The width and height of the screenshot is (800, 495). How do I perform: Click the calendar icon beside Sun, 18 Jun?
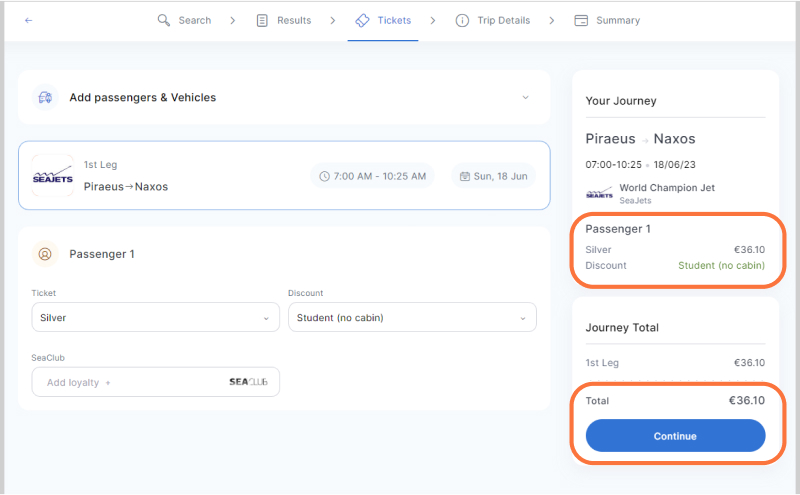click(x=465, y=177)
